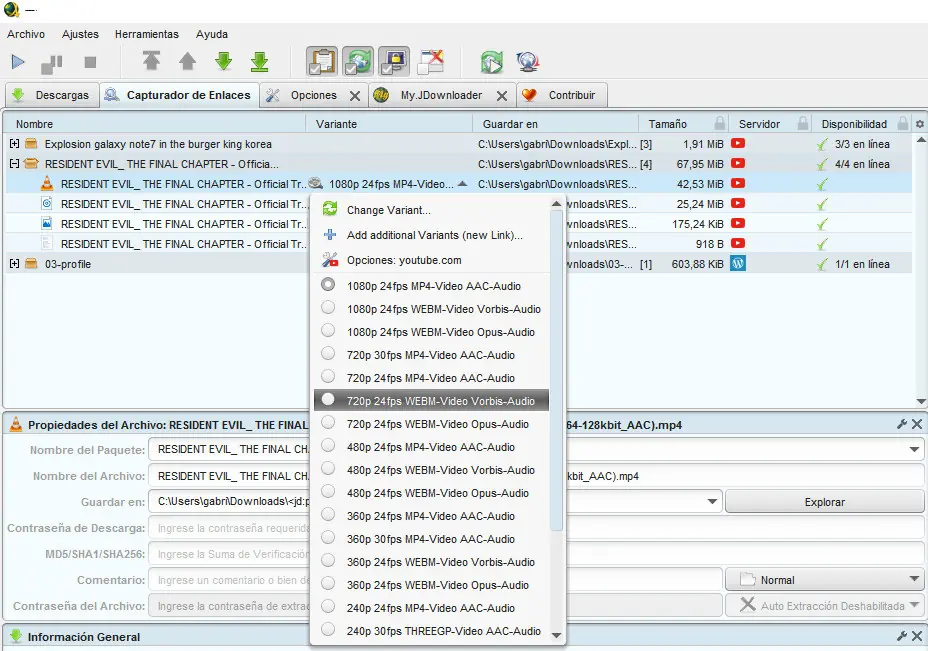Click Contraseña de Descarga input field
This screenshot has width=928, height=651.
click(x=536, y=528)
